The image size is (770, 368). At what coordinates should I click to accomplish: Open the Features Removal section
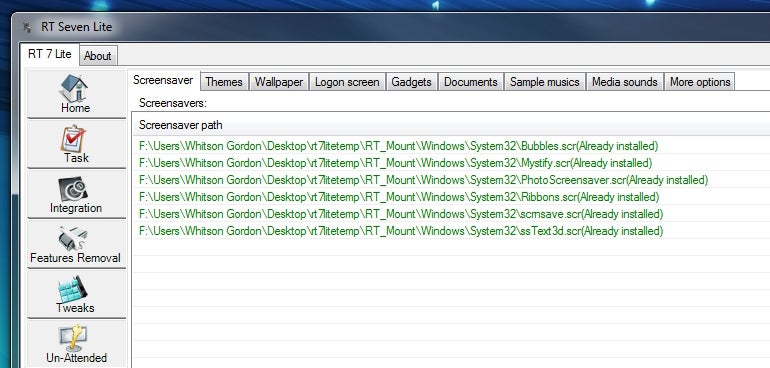[x=76, y=244]
